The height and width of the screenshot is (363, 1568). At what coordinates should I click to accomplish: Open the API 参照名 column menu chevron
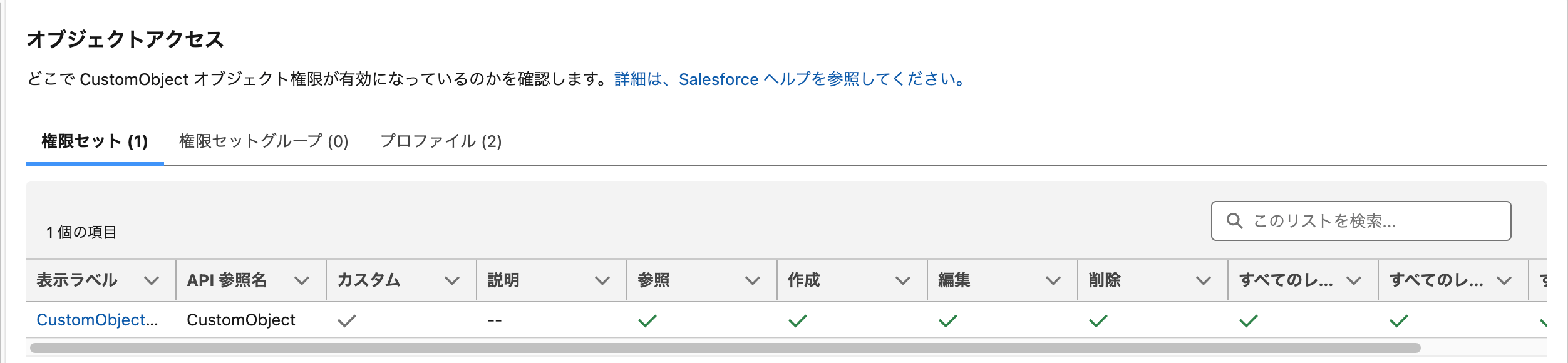coord(301,281)
